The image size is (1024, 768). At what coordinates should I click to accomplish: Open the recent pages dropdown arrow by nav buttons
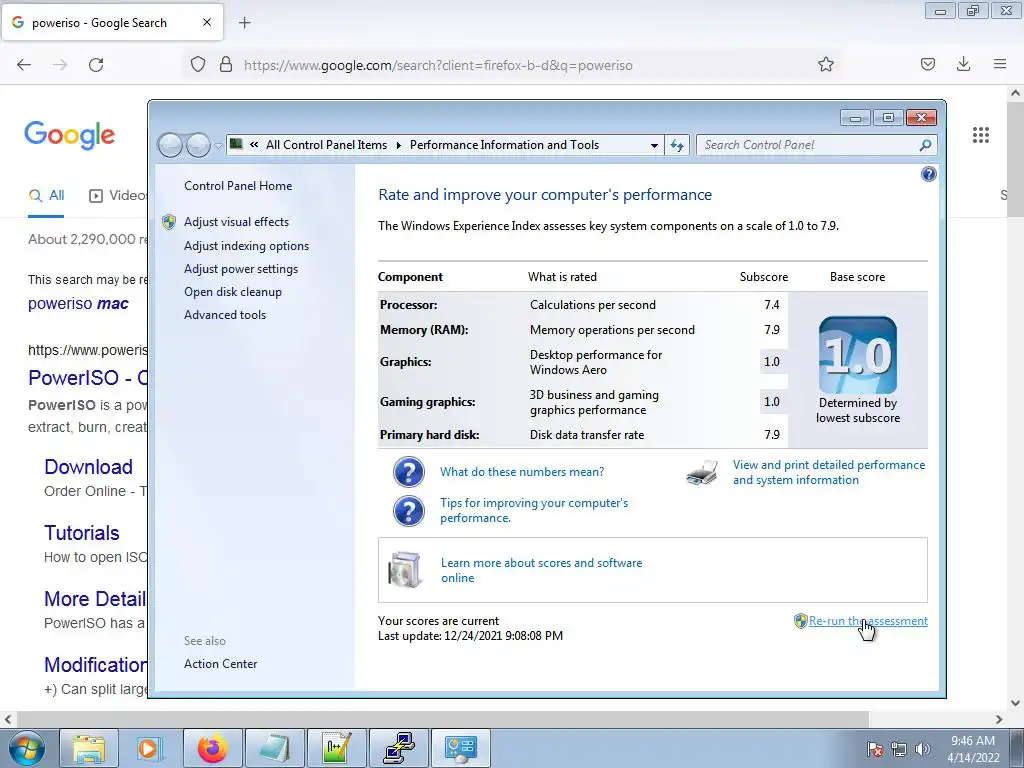218,146
